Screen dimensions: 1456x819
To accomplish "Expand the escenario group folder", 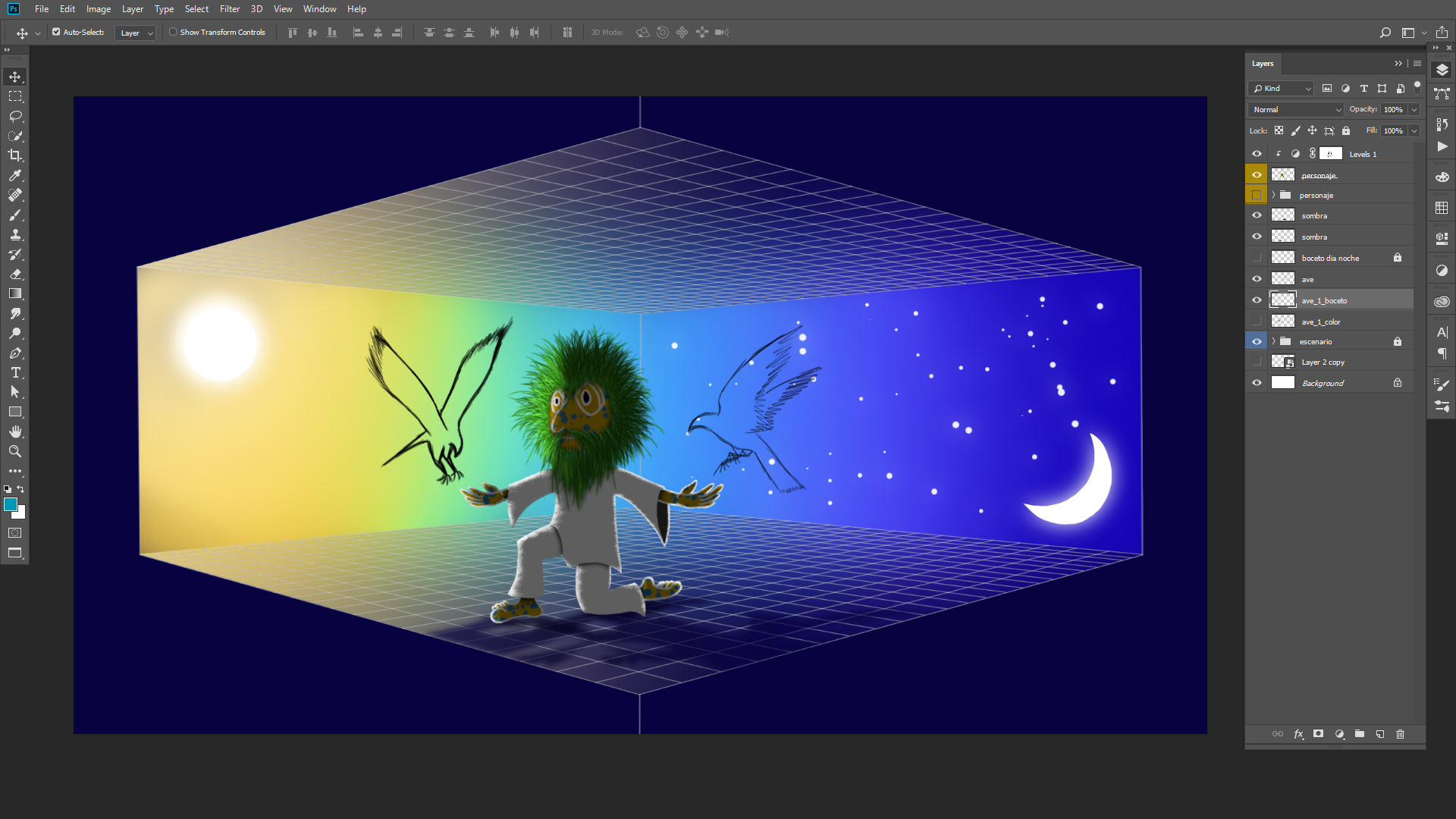I will point(1274,341).
